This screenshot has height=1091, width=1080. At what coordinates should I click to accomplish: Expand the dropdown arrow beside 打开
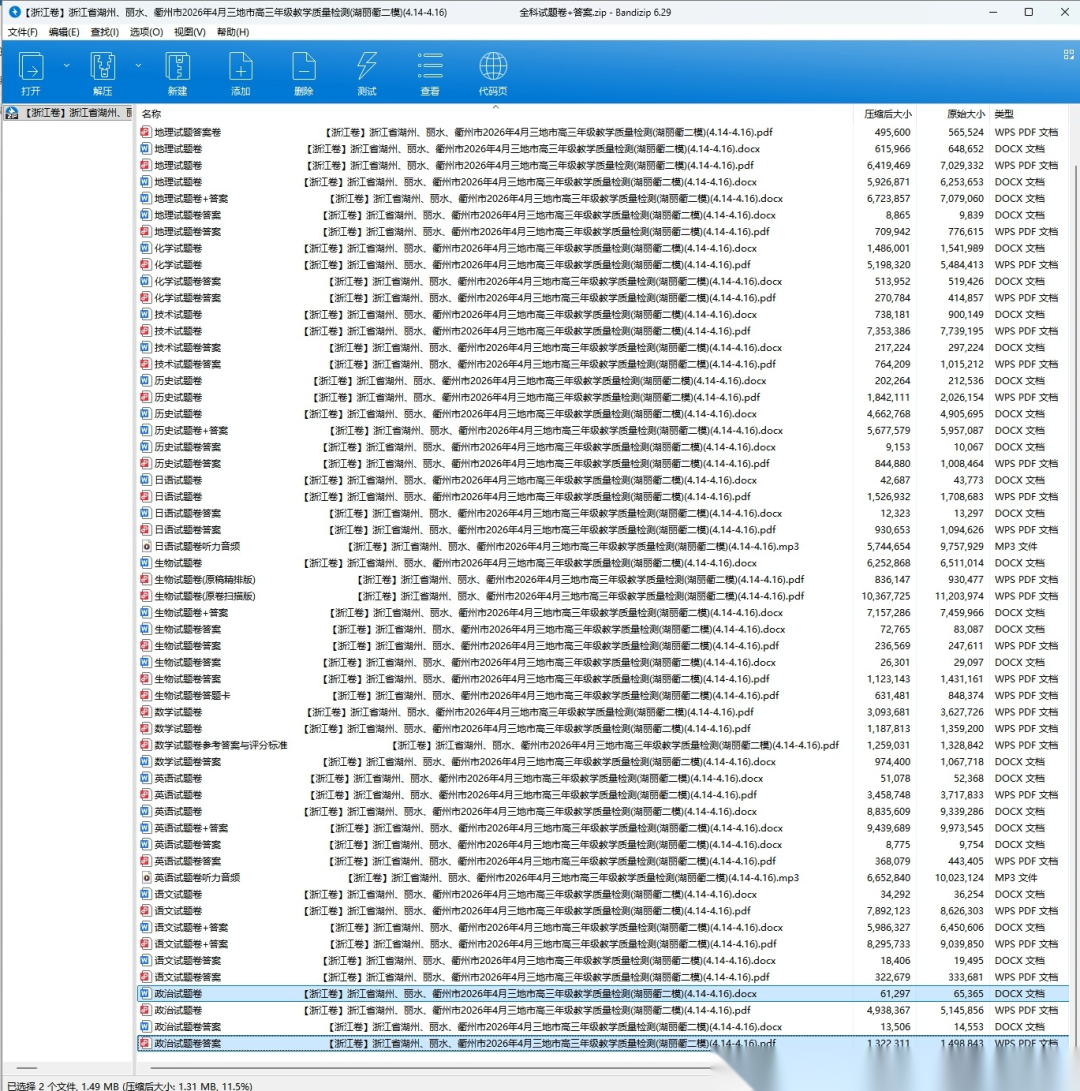point(67,65)
